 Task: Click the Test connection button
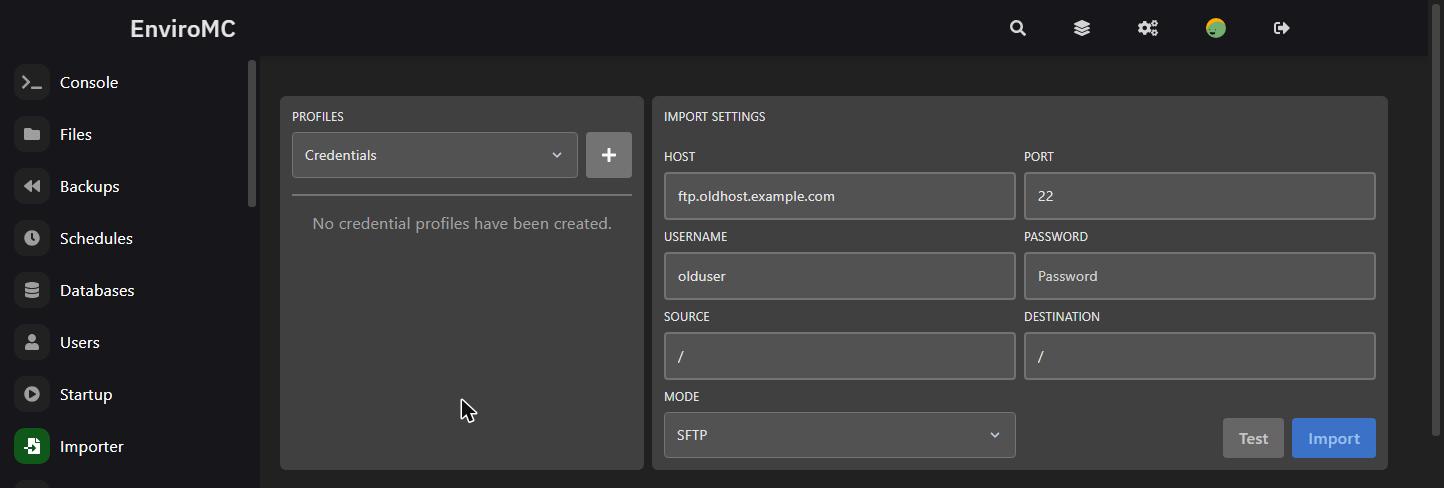coord(1253,438)
